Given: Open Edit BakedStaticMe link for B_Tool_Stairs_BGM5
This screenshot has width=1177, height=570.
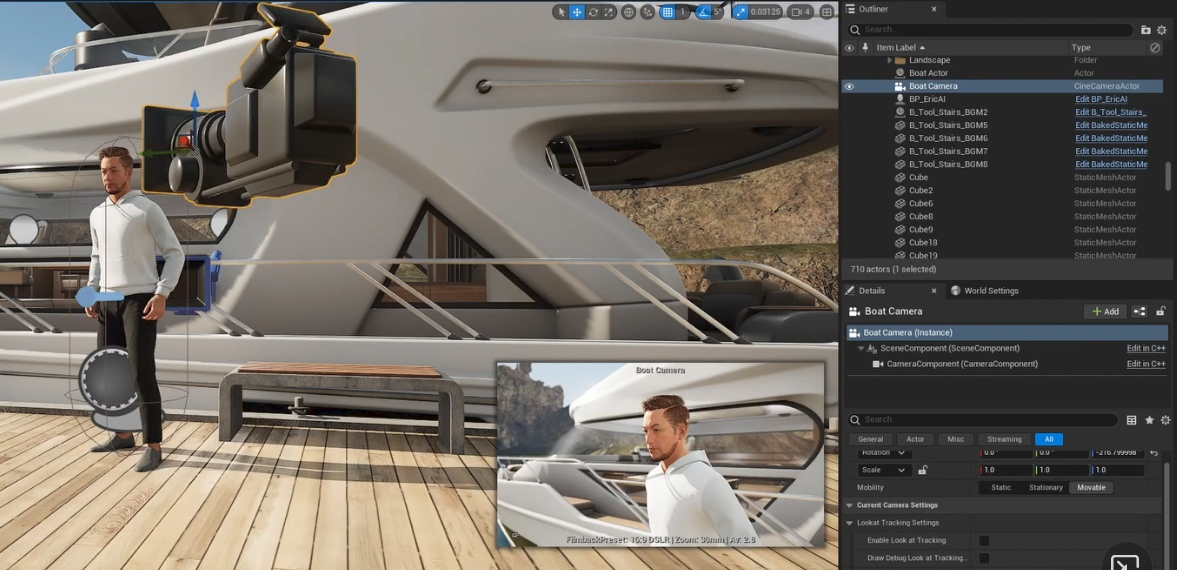Looking at the screenshot, I should [1111, 125].
